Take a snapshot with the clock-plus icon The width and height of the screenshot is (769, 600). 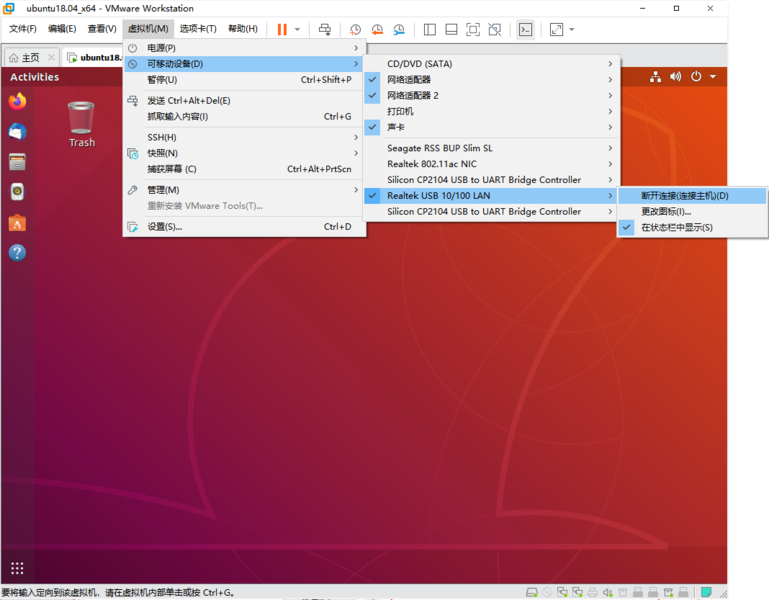(x=355, y=29)
